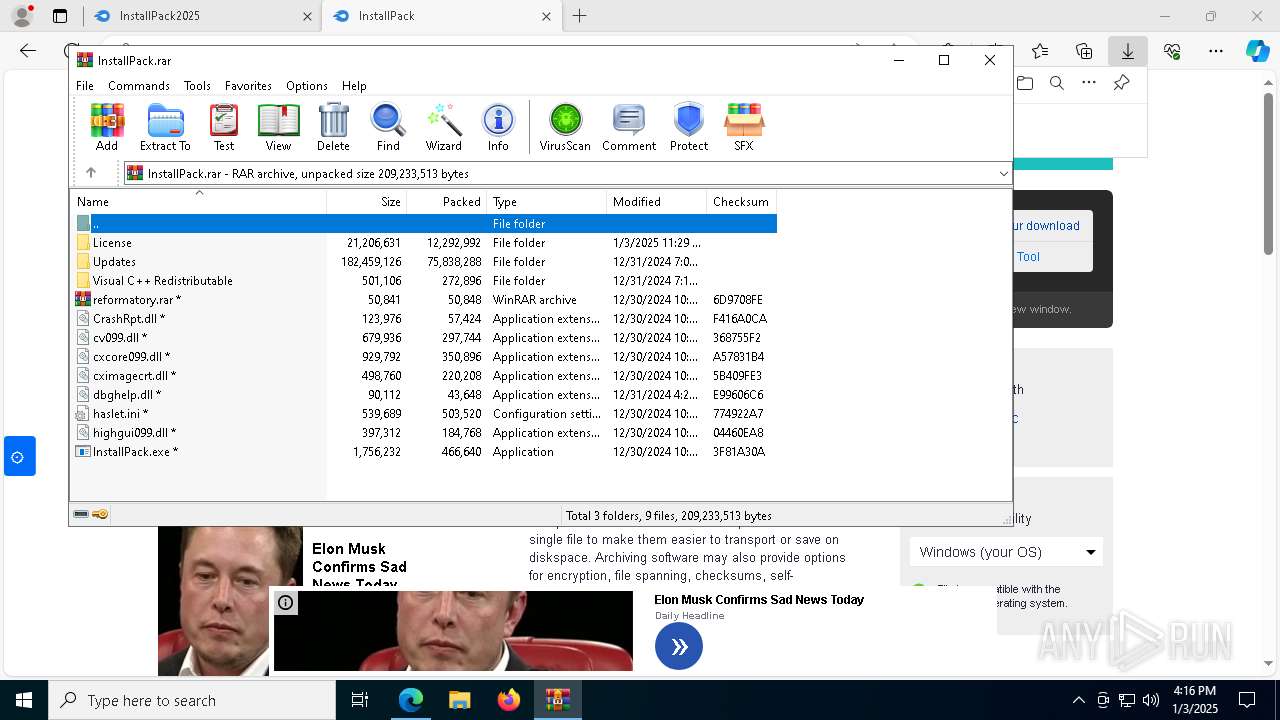Open the View toolbar icon
This screenshot has width=1280, height=720.
278,128
